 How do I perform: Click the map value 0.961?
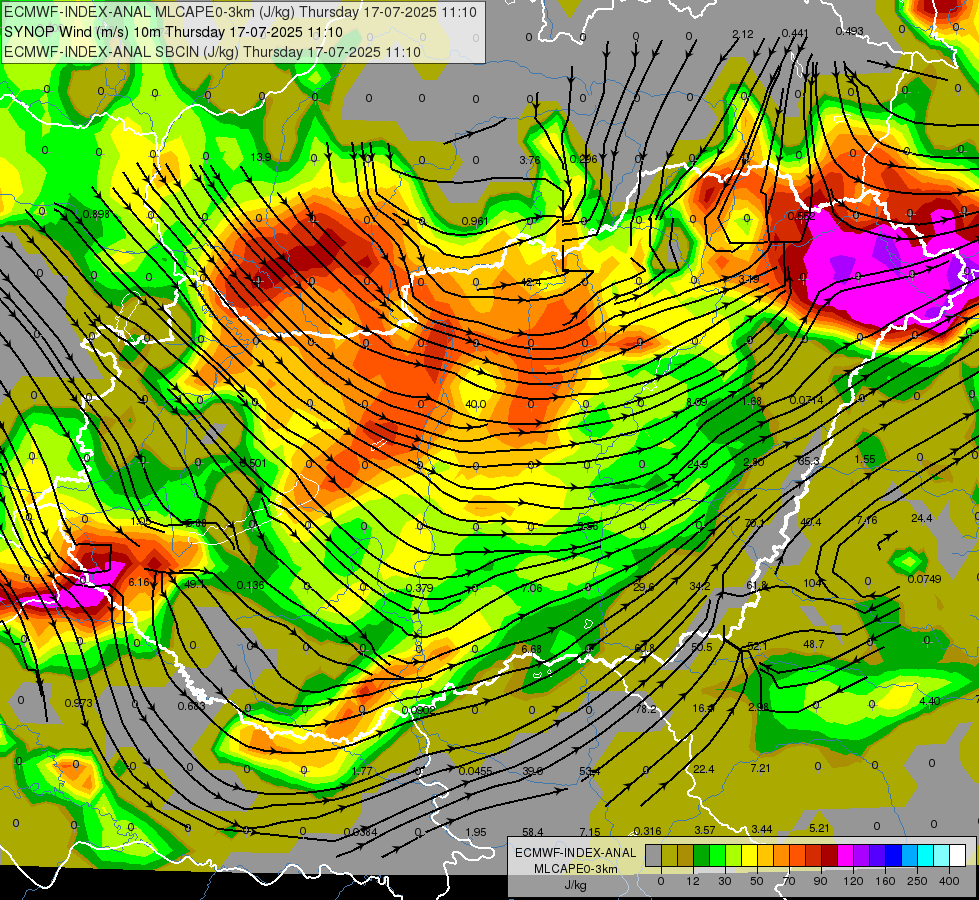click(475, 222)
